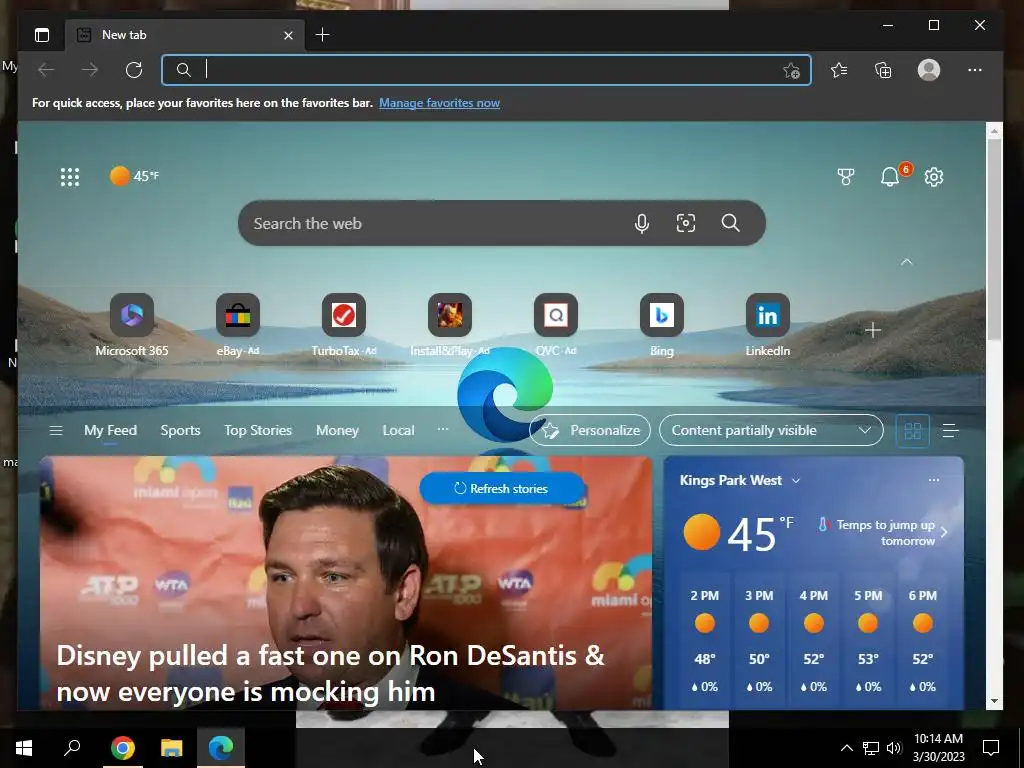Open LinkedIn quick link tile
Viewport: 1024px width, 768px height.
click(767, 325)
